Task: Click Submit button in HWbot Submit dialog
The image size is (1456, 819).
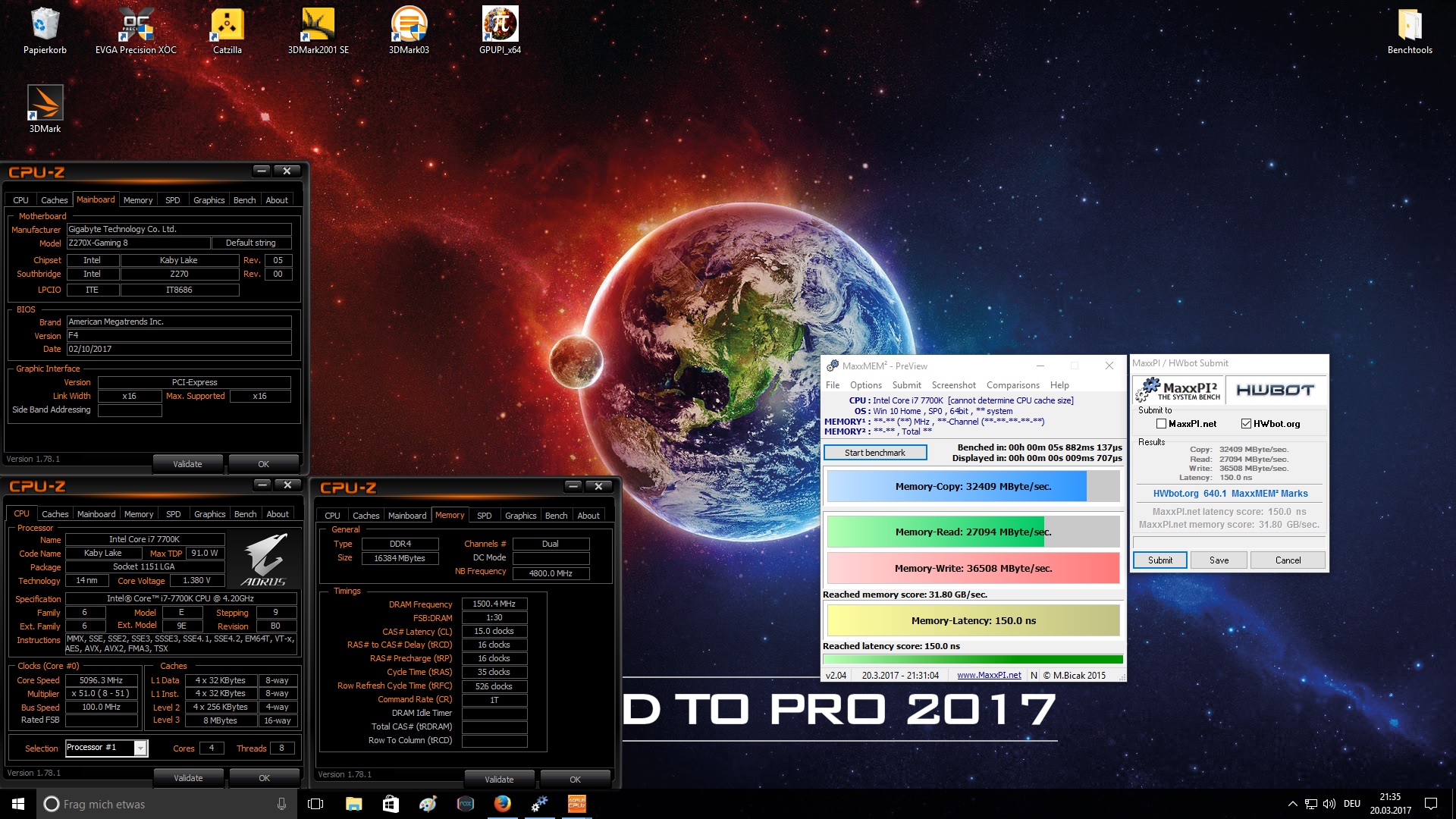Action: point(1160,560)
